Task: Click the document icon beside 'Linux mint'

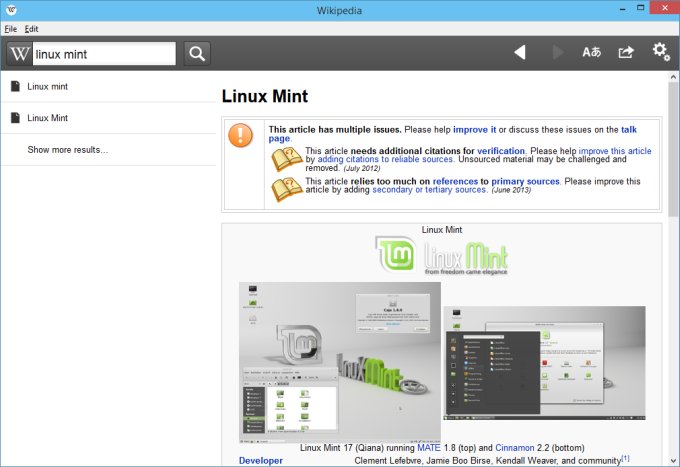Action: (15, 86)
